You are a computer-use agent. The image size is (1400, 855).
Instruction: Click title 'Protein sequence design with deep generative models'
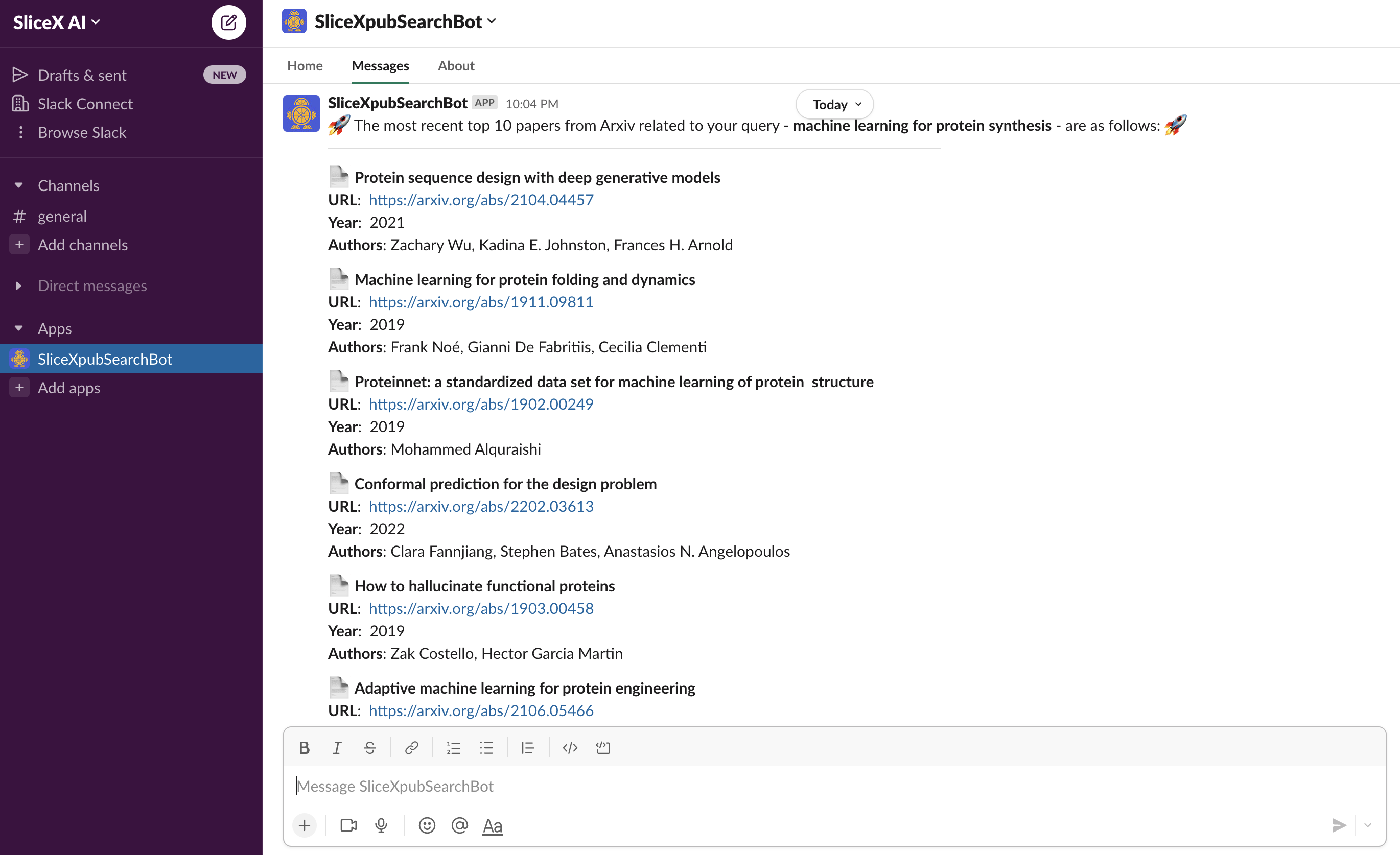538,178
